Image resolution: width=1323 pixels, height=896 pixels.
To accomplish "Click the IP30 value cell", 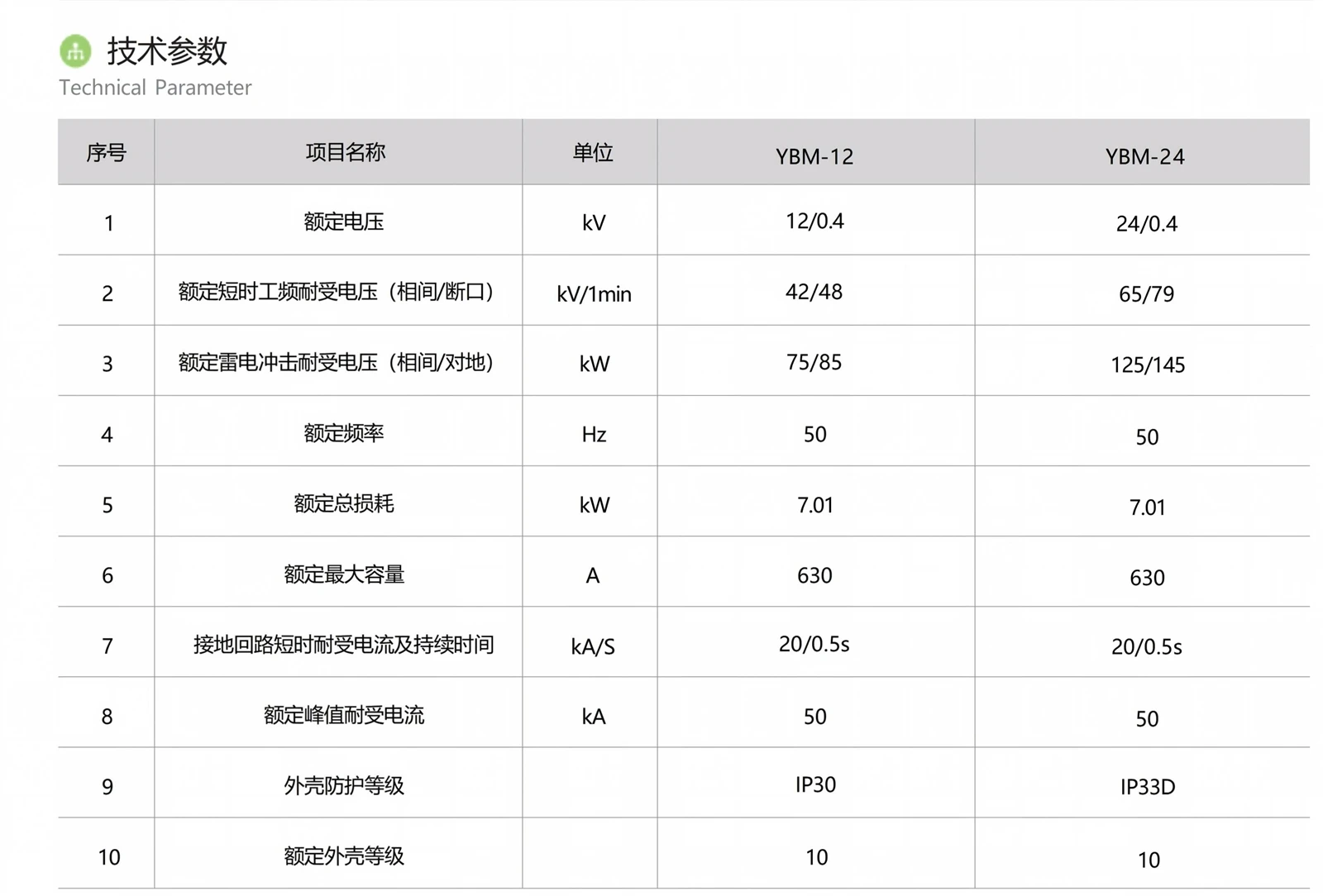I will click(x=815, y=784).
